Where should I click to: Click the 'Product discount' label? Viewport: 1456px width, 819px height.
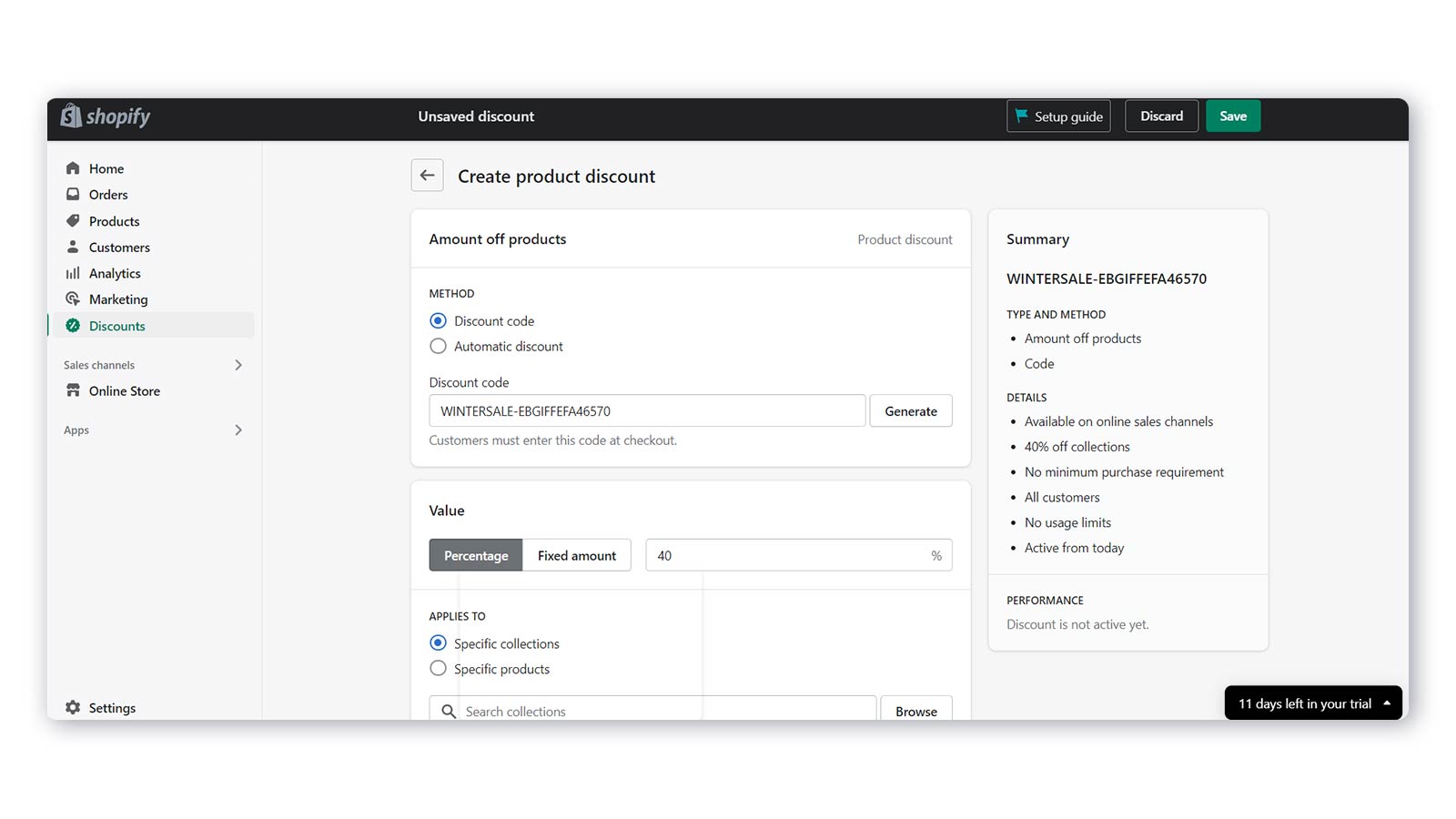905,239
